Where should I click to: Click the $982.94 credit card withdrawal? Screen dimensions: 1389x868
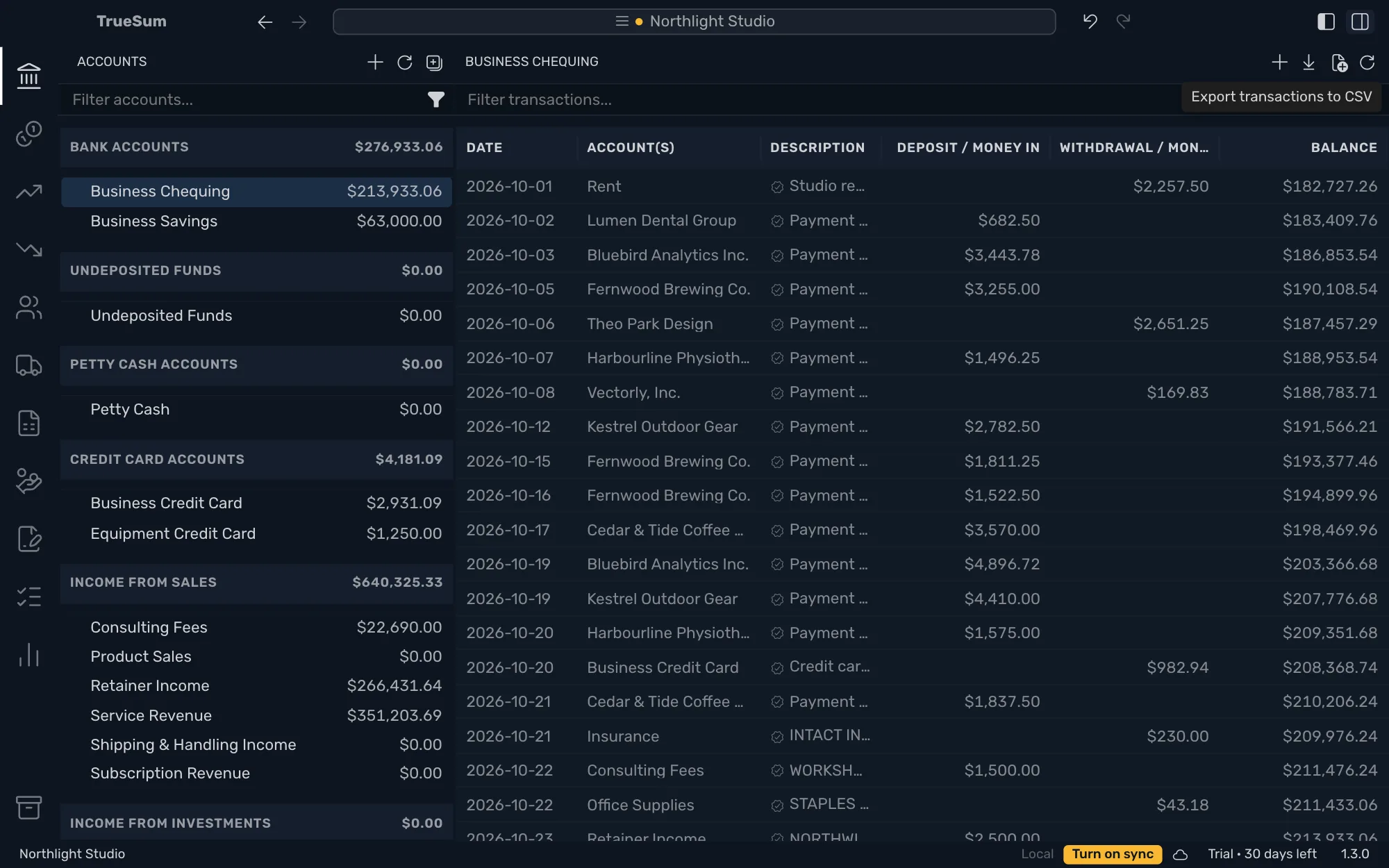(1177, 668)
